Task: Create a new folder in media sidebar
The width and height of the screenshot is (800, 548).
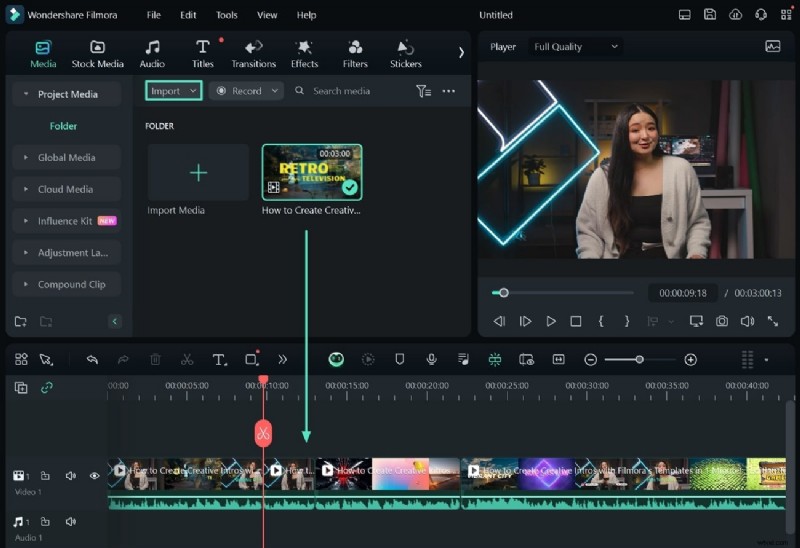Action: 20,321
